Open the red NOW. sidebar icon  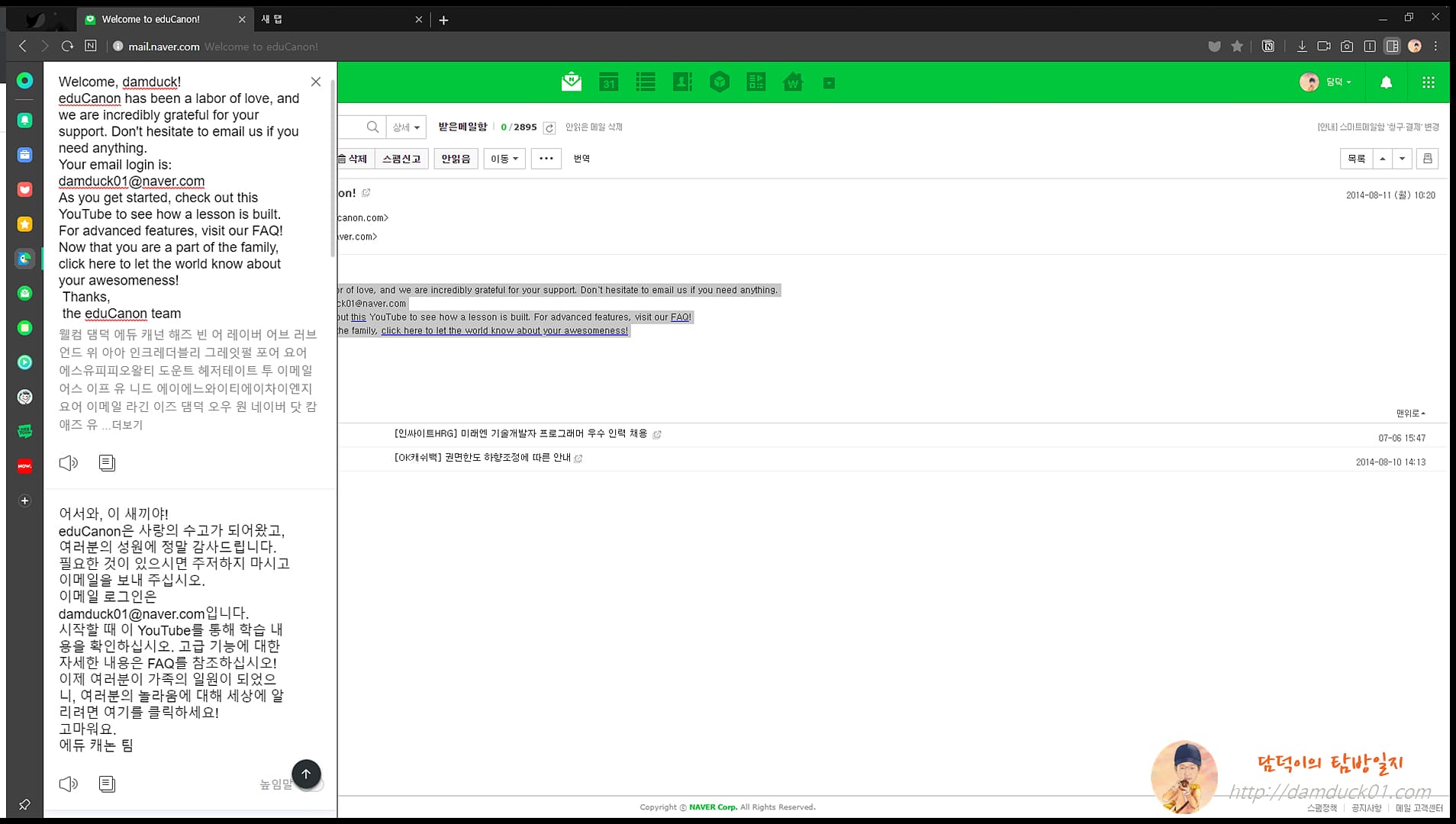tap(24, 465)
